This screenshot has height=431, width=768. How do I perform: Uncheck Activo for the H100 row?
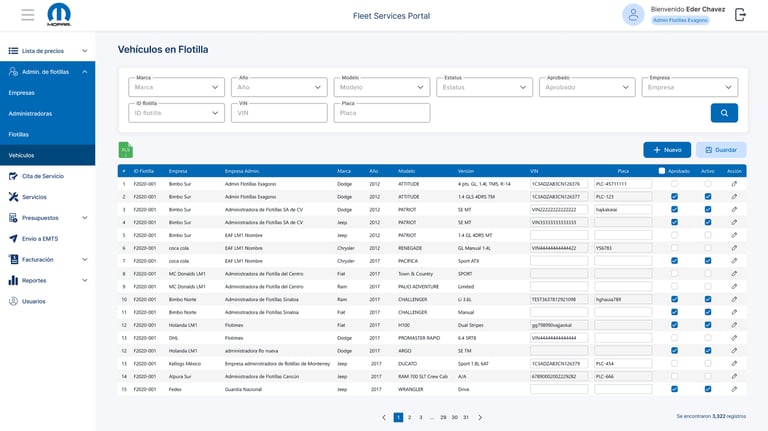pos(708,325)
